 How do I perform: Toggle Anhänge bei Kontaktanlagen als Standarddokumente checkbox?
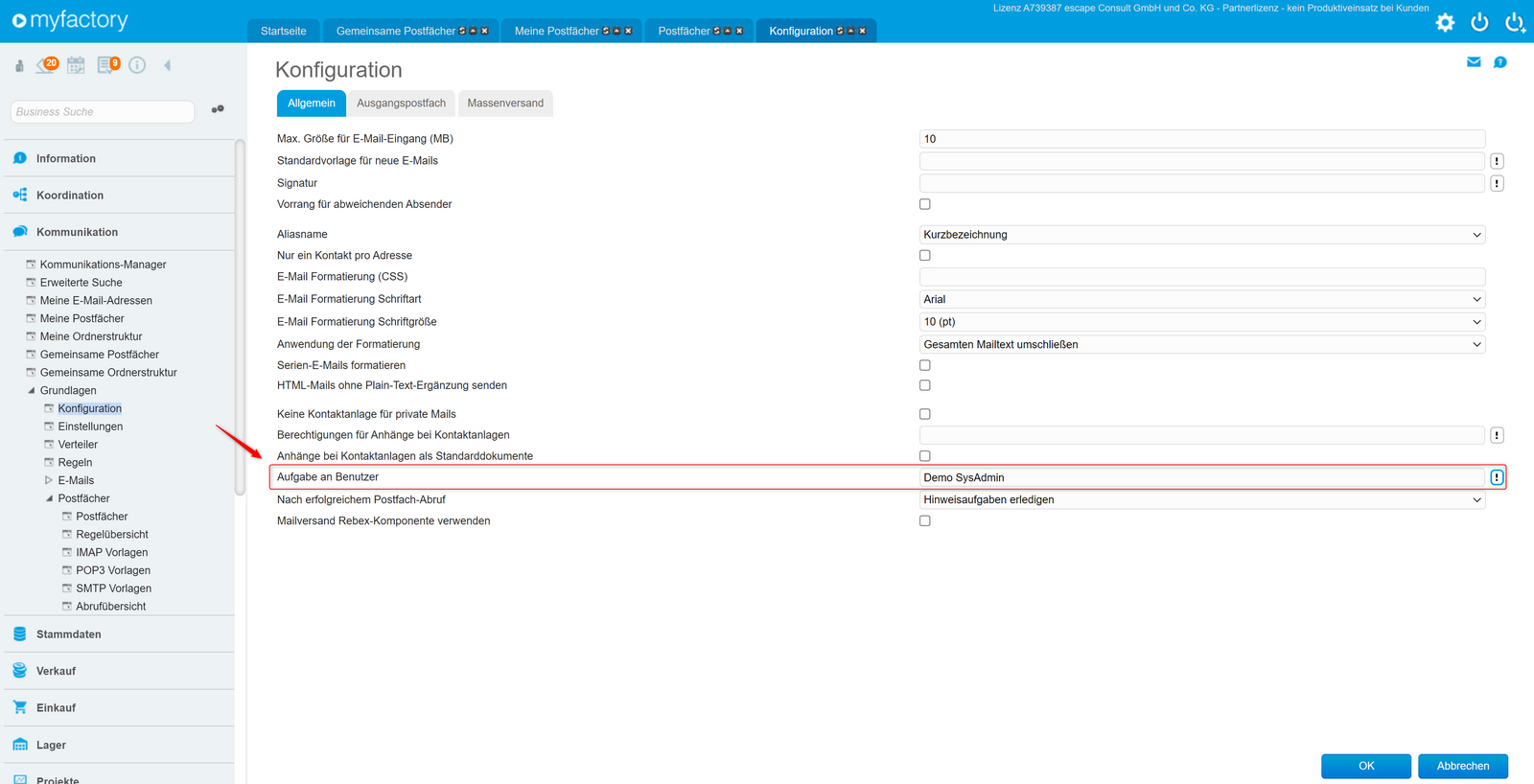[925, 456]
